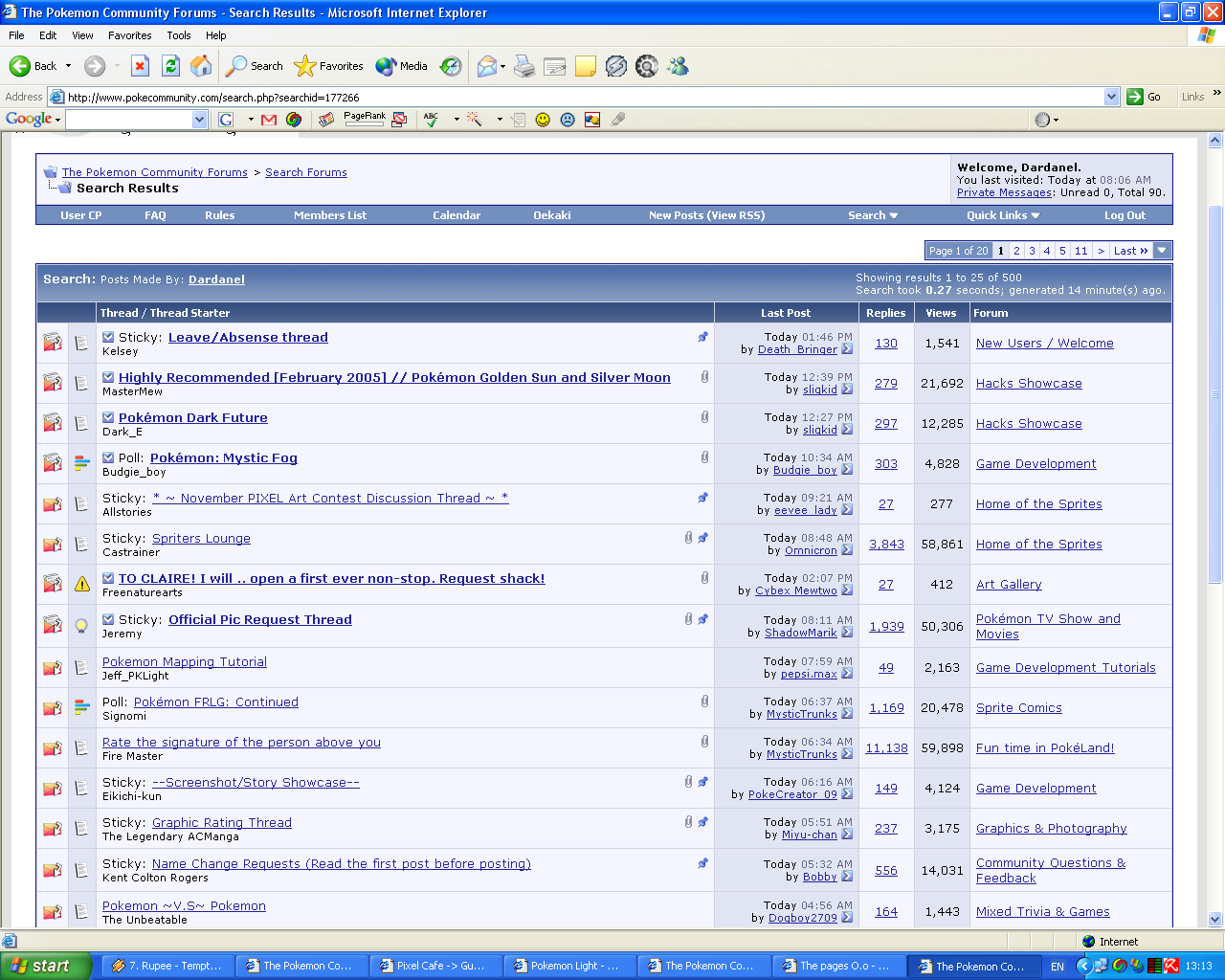Open the Favorites menu
This screenshot has width=1225, height=980.
click(130, 35)
